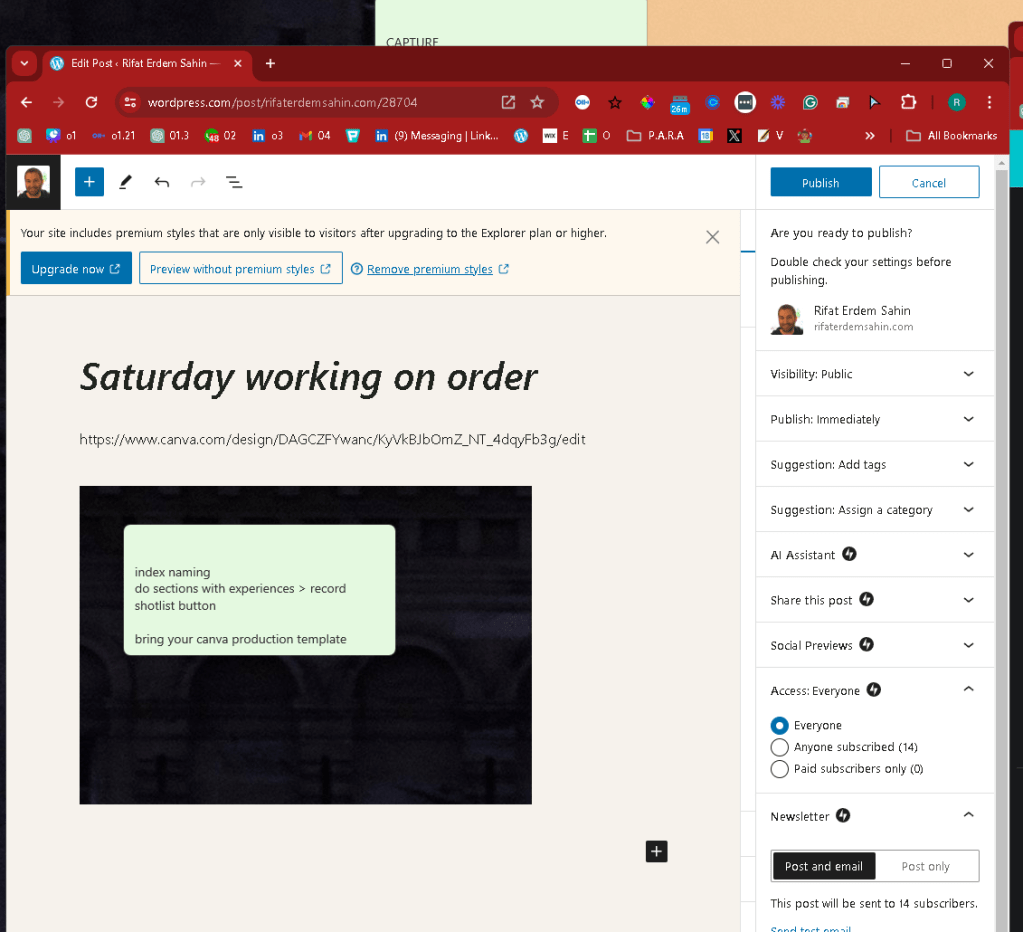
Task: Click the Send test email link
Action: coord(810,929)
